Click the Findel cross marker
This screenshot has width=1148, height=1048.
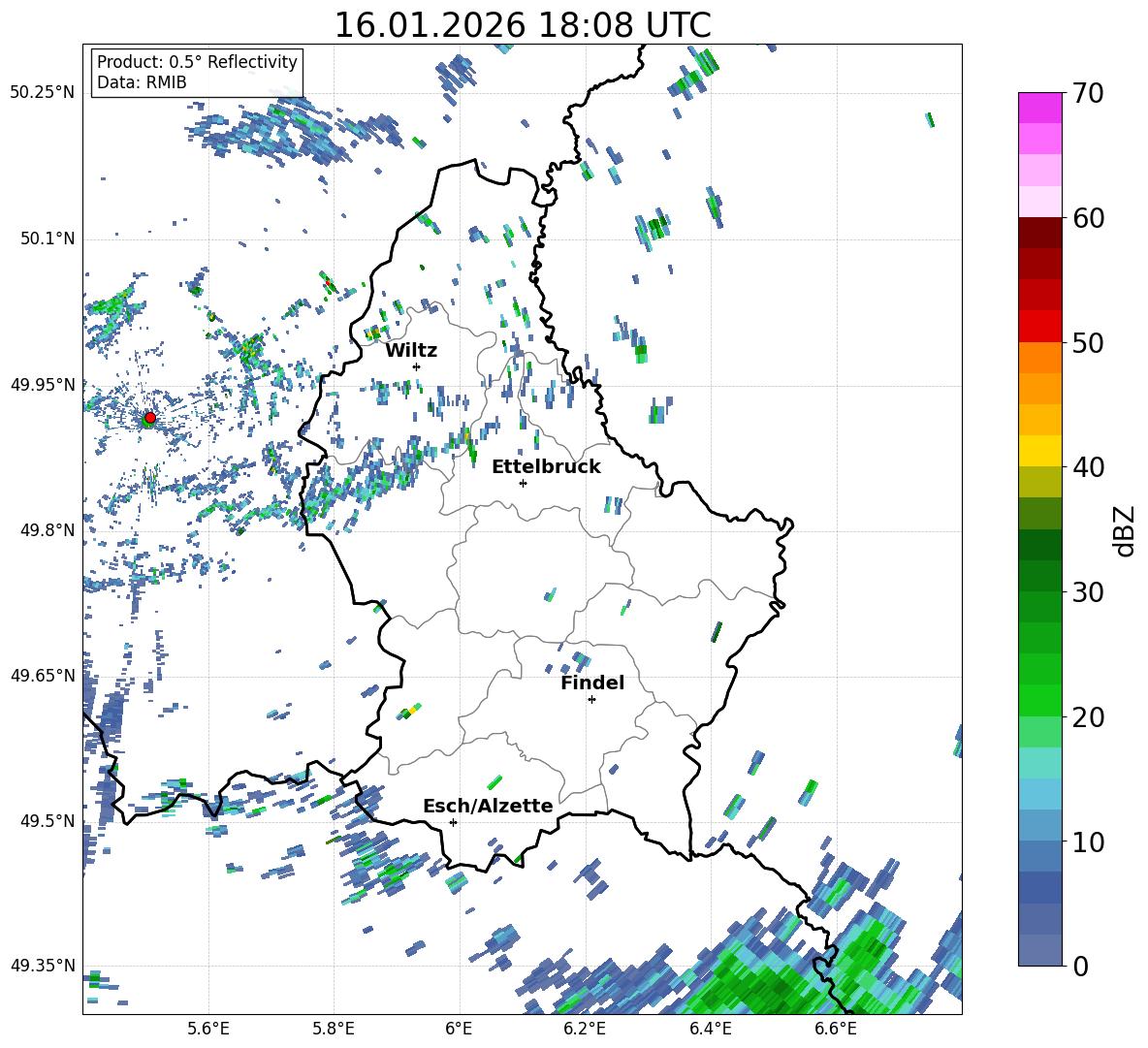tap(591, 700)
